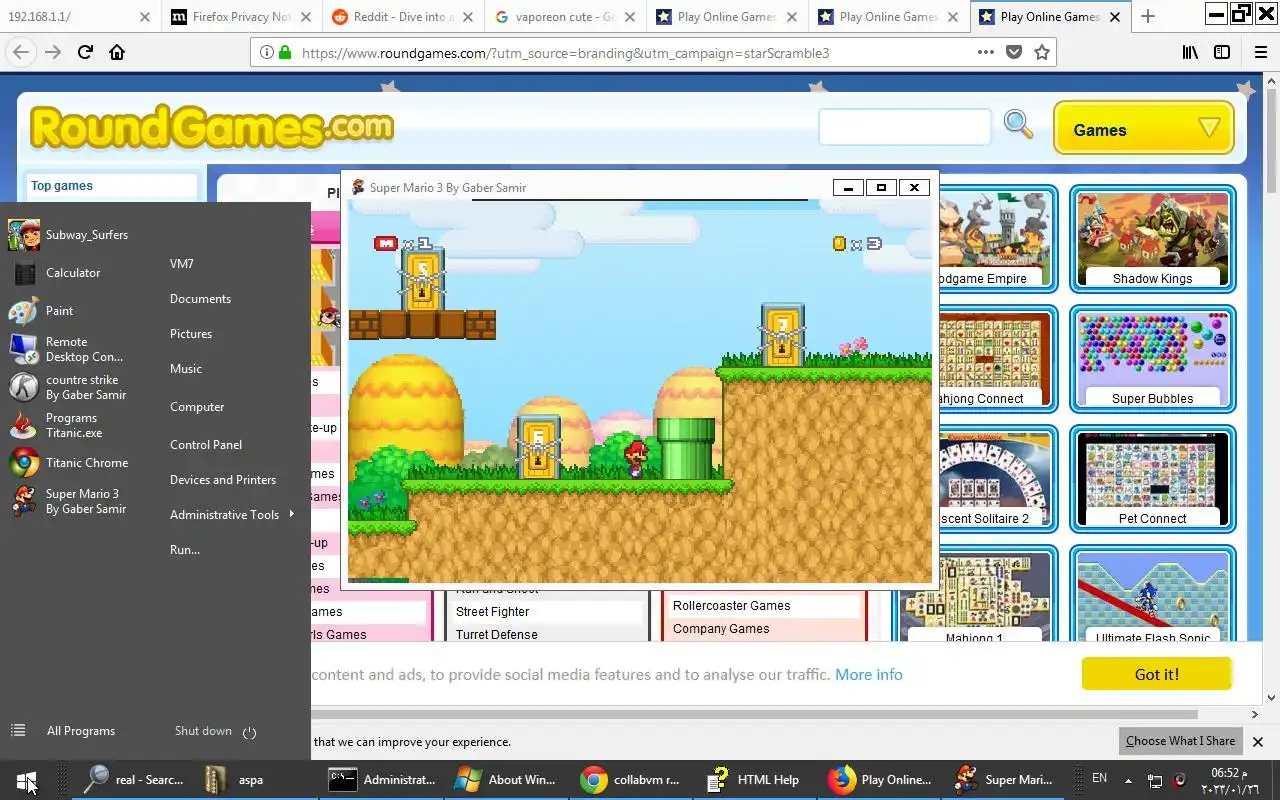Bookmark this page with the star
The width and height of the screenshot is (1280, 800).
(x=1042, y=53)
